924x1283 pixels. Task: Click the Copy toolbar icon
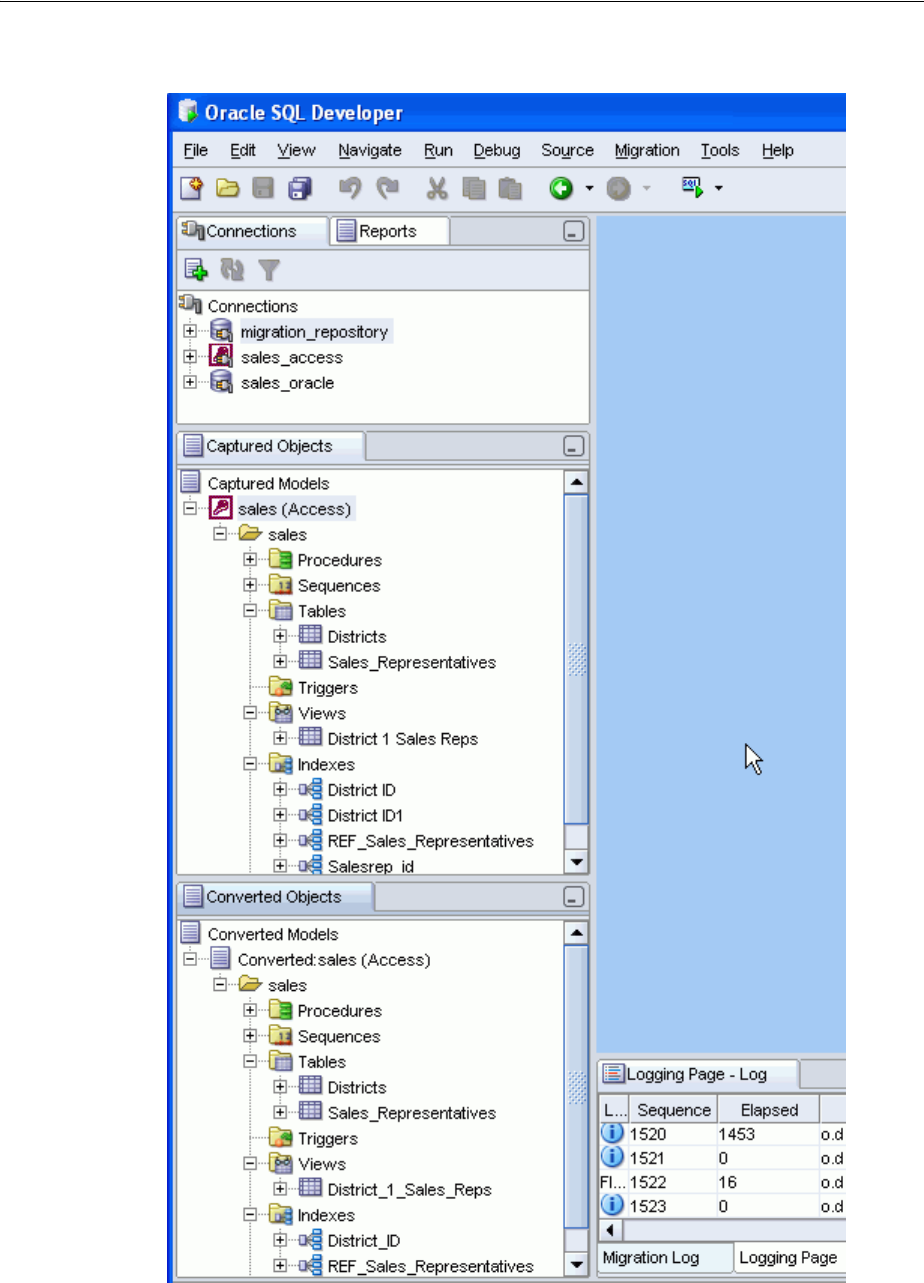(x=474, y=187)
